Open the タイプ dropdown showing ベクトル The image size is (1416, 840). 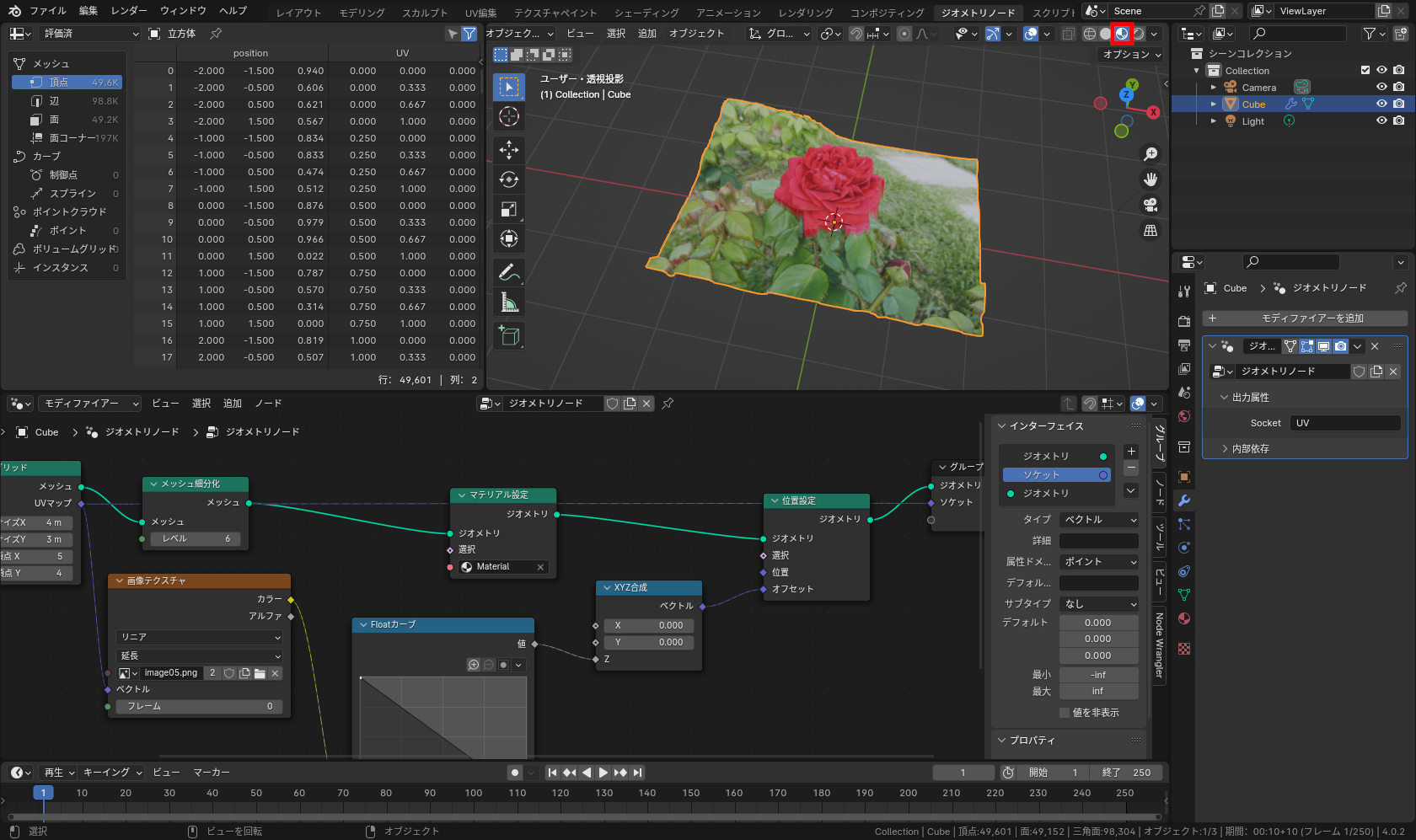(x=1099, y=520)
